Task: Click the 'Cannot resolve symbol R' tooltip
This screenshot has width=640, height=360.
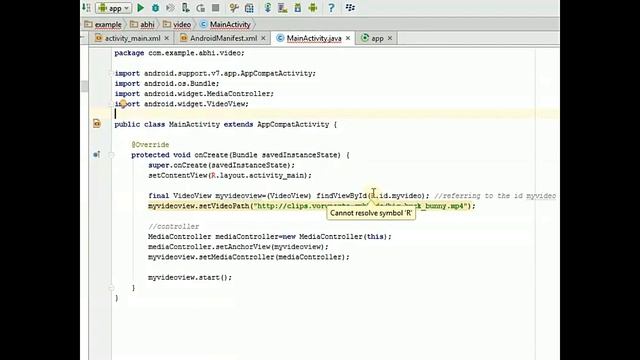Action: (x=371, y=213)
